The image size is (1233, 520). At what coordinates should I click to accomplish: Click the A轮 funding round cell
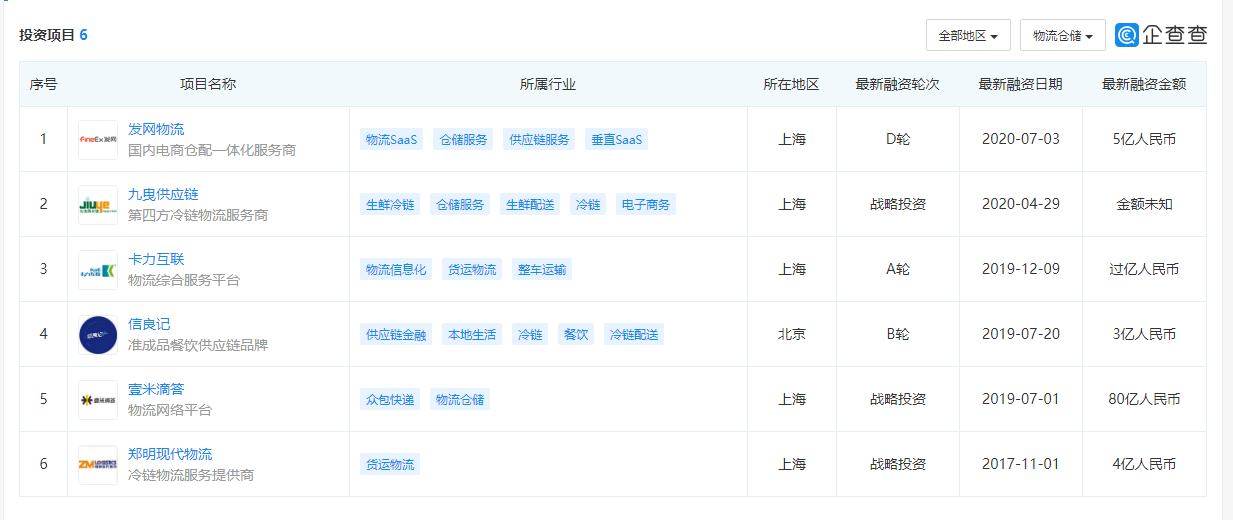(x=898, y=269)
